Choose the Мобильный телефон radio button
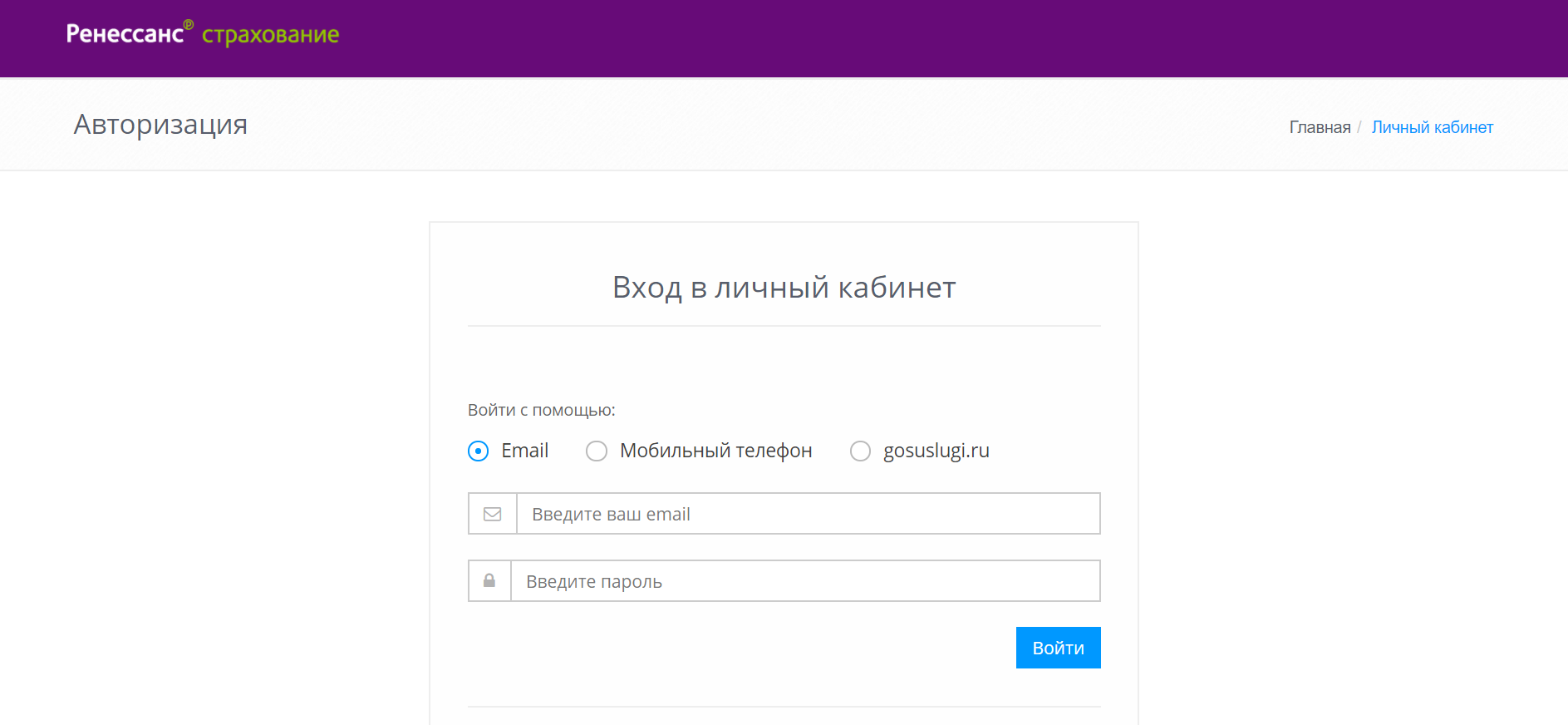Image resolution: width=1568 pixels, height=725 pixels. pyautogui.click(x=597, y=451)
